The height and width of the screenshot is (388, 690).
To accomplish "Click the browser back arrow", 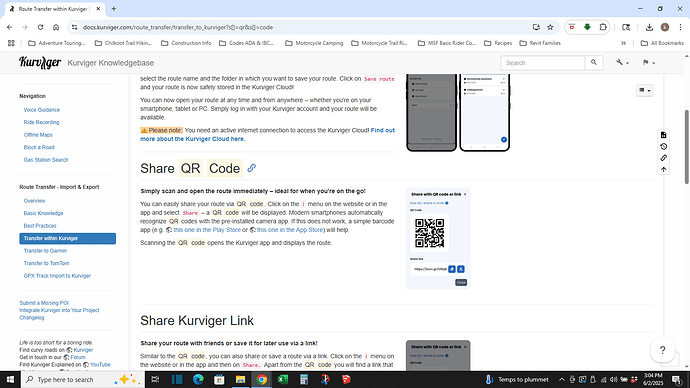I will tap(10, 27).
